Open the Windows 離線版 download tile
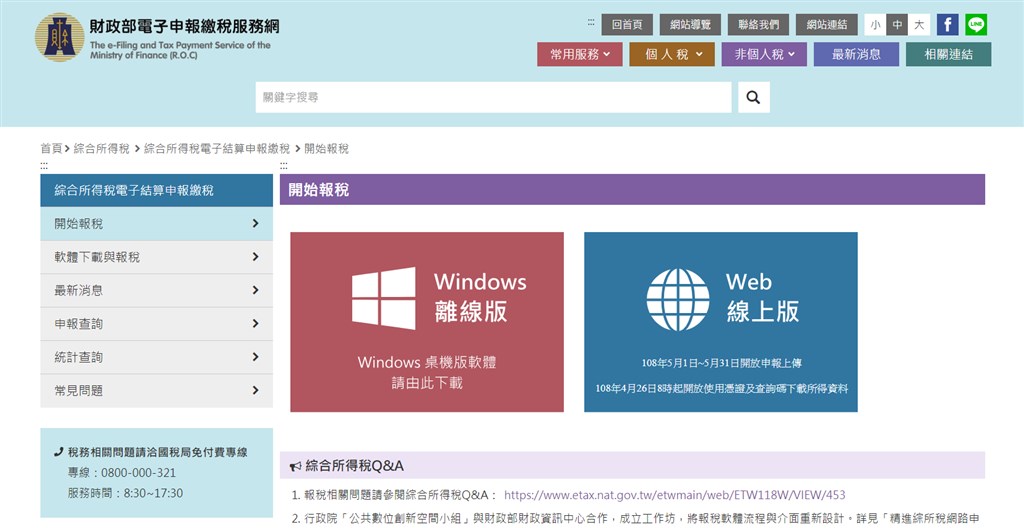This screenshot has height=528, width=1024. point(427,322)
